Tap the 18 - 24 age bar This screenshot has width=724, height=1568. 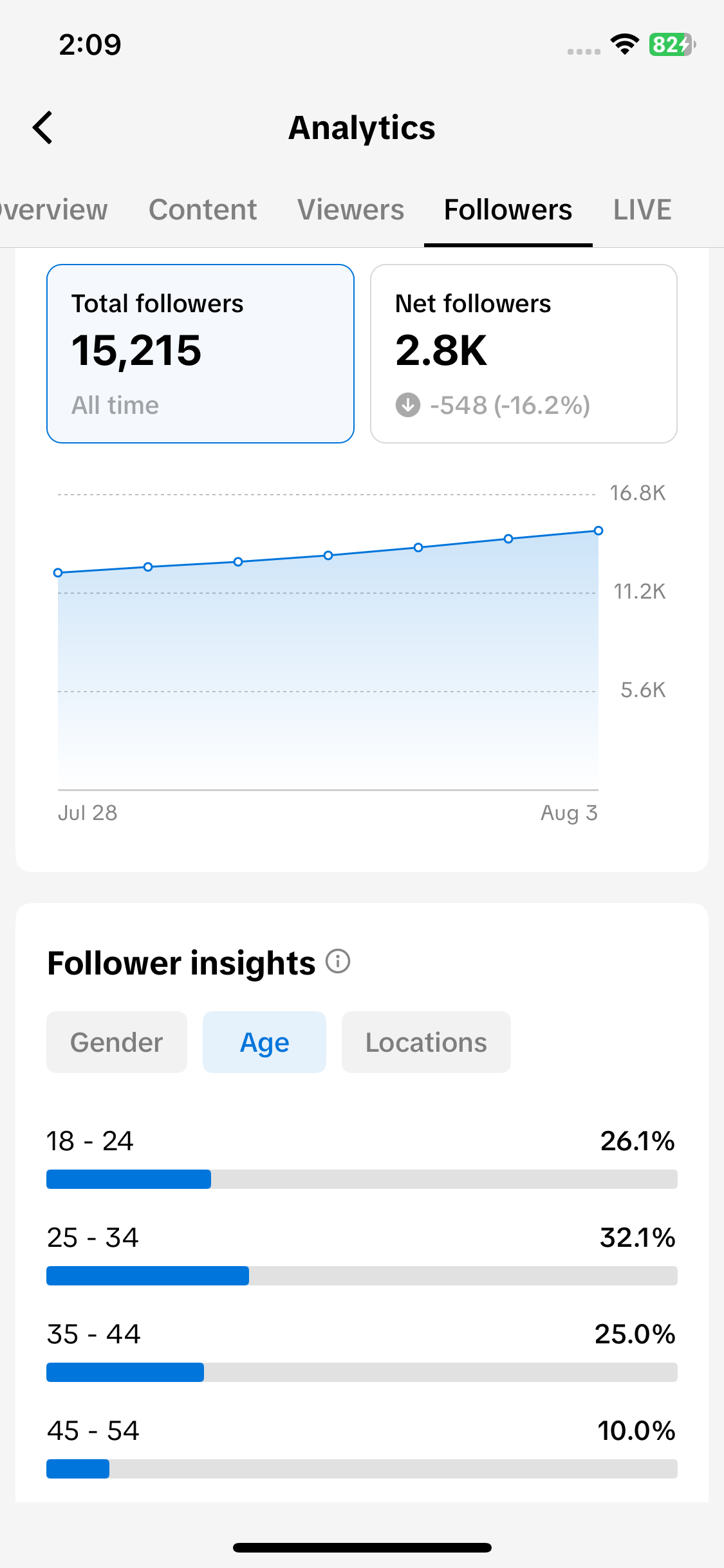(362, 1179)
